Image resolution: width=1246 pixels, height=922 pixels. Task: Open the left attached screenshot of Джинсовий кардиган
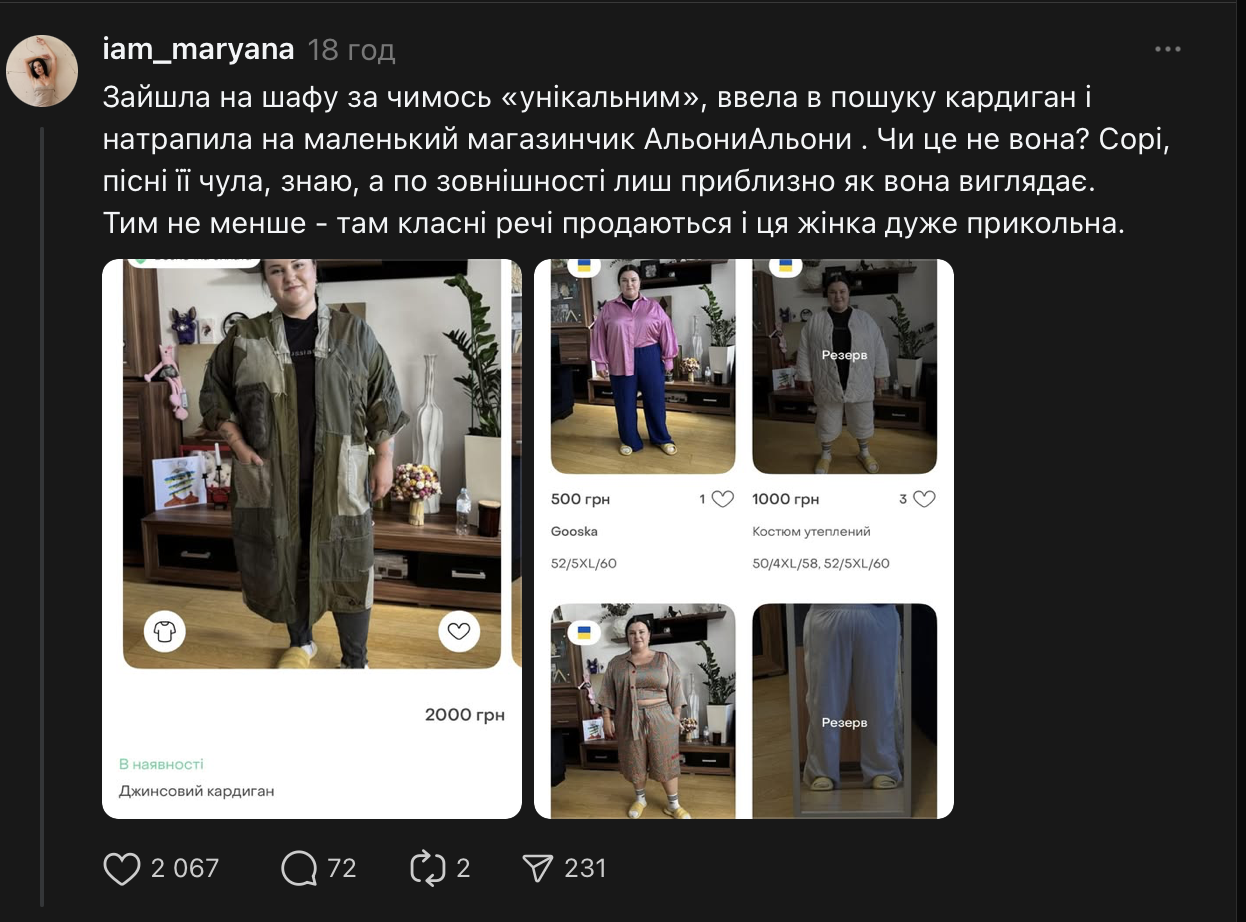click(x=312, y=539)
